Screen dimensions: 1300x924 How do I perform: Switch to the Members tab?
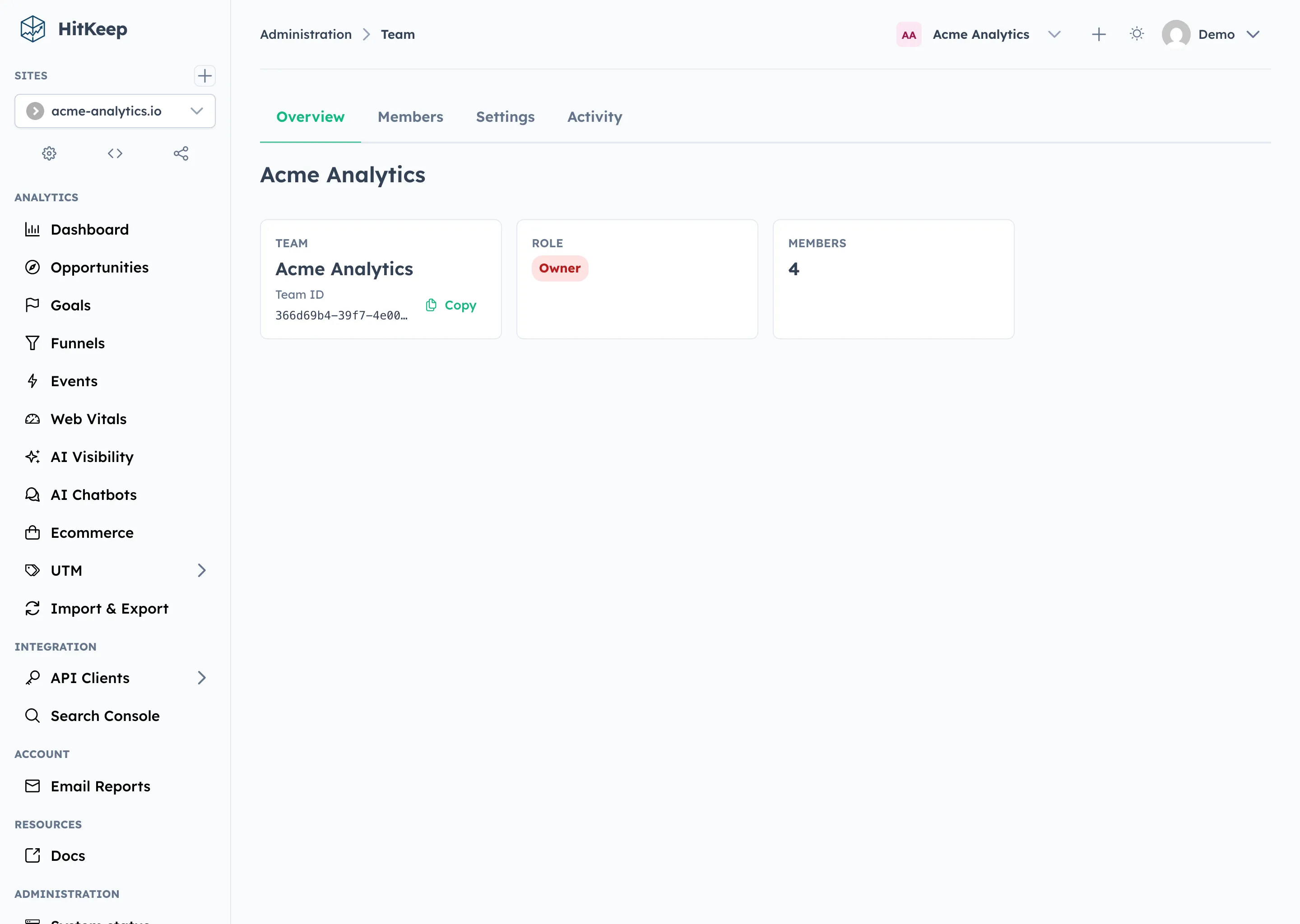(x=410, y=117)
